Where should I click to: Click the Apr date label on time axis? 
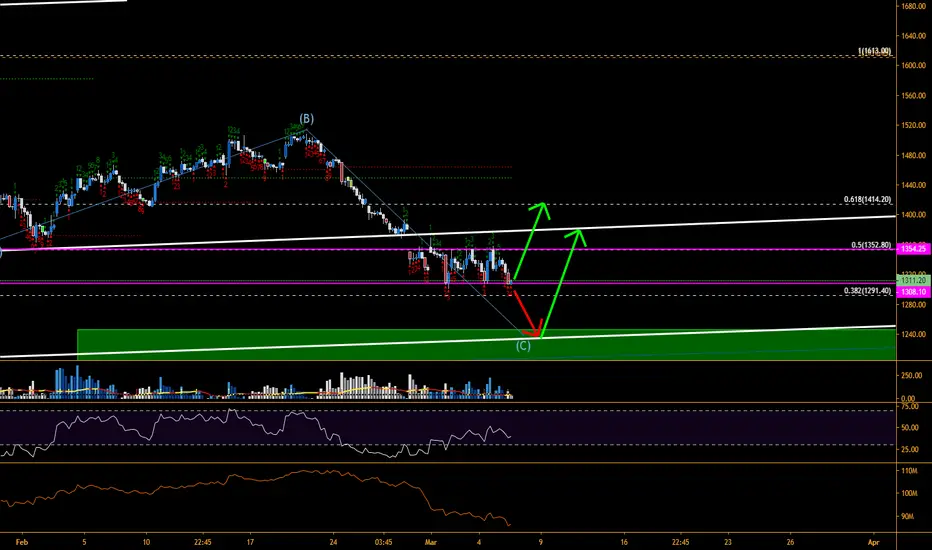(873, 542)
